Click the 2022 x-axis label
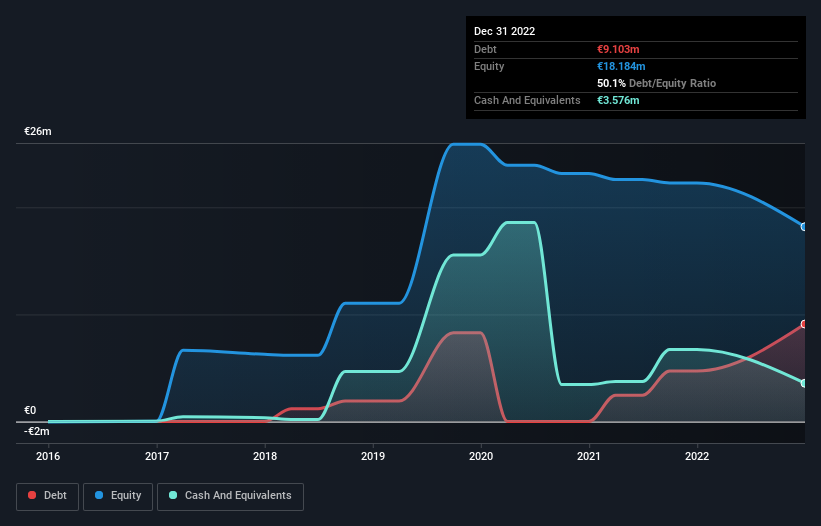 697,456
